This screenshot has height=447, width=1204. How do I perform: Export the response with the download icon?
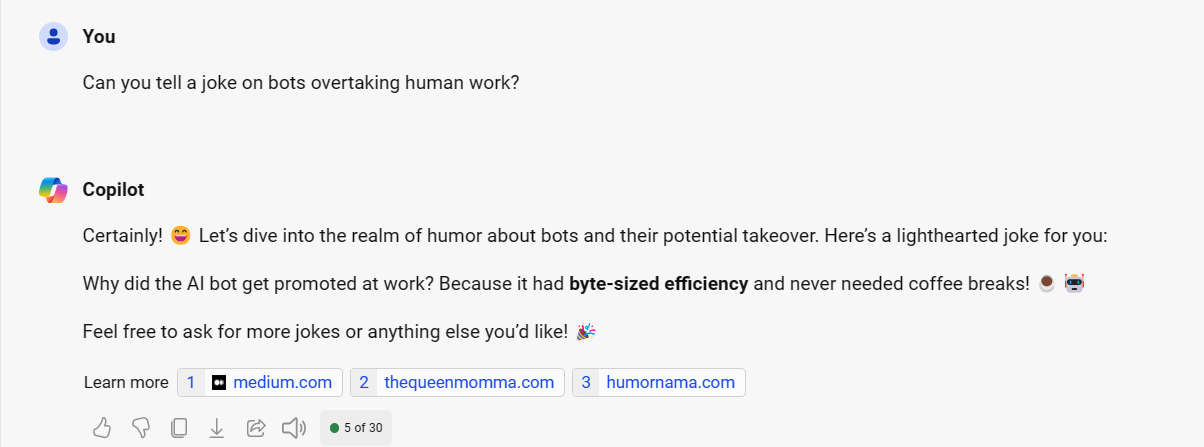tap(217, 428)
